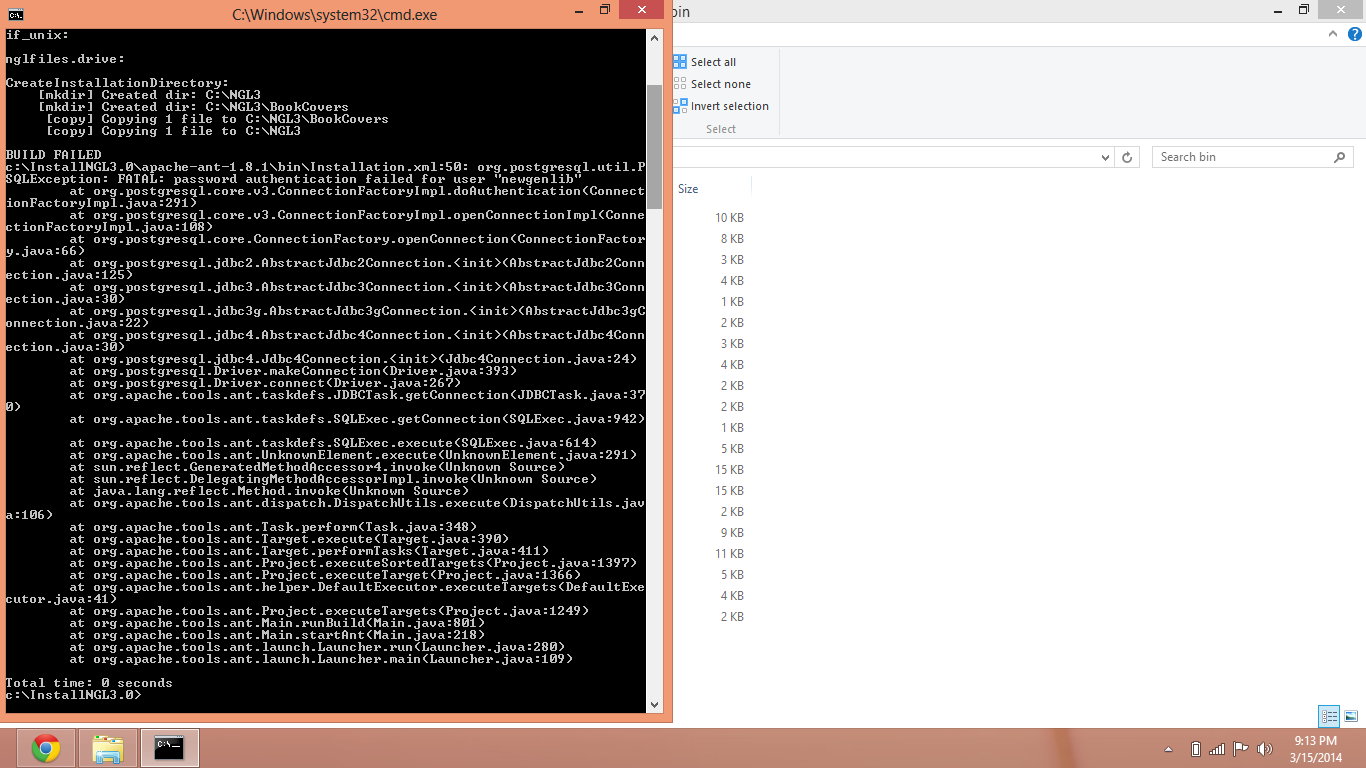The width and height of the screenshot is (1366, 768).
Task: Click the network signal tray icon
Action: click(x=1217, y=749)
